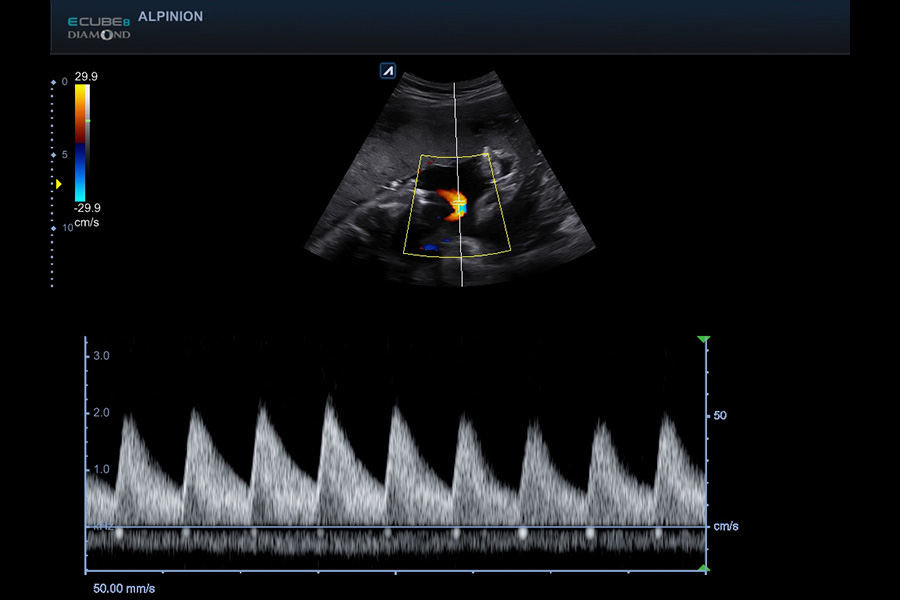900x600 pixels.
Task: Click the bottom green triangle on the velocity scale
Action: (x=704, y=568)
